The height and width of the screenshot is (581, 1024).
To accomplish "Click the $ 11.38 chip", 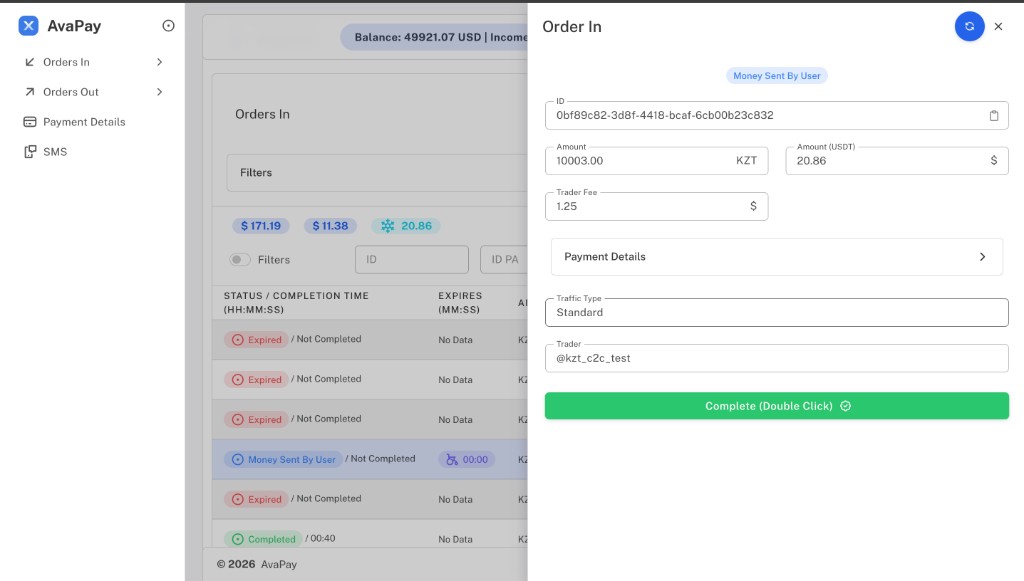I will pos(330,226).
